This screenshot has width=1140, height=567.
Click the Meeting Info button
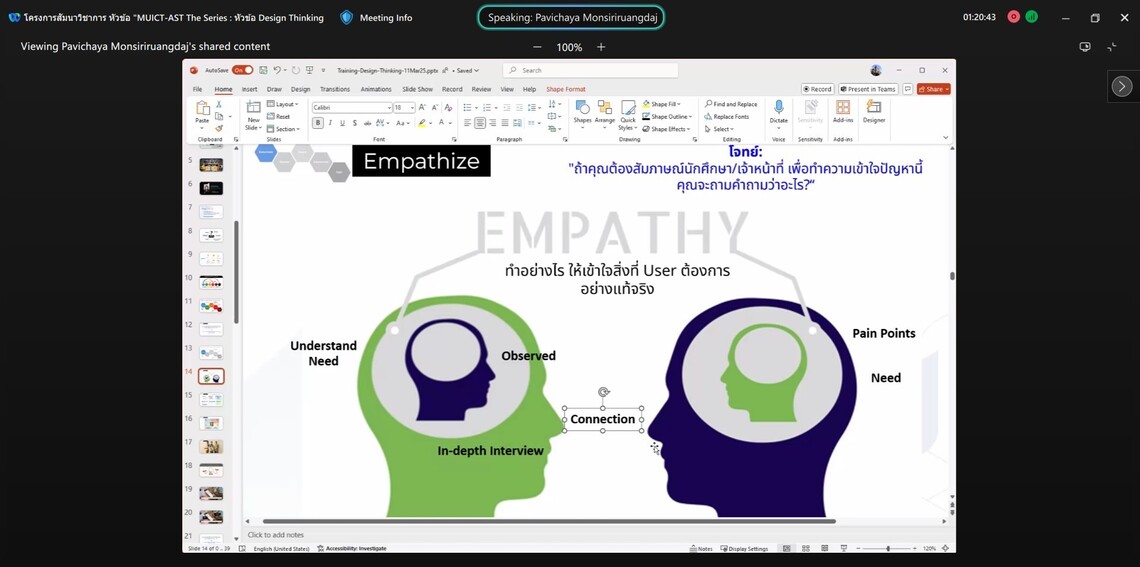(x=376, y=17)
